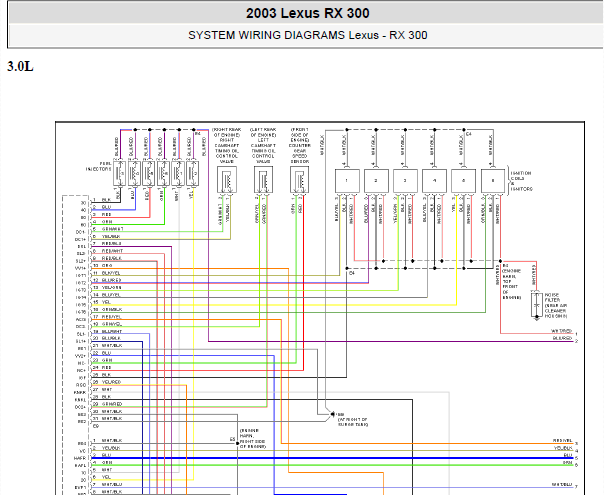Select 'SYSTEM WIRING DIAGRAMS Lexus - RX 300' subtitle
This screenshot has width=604, height=495.
(307, 35)
